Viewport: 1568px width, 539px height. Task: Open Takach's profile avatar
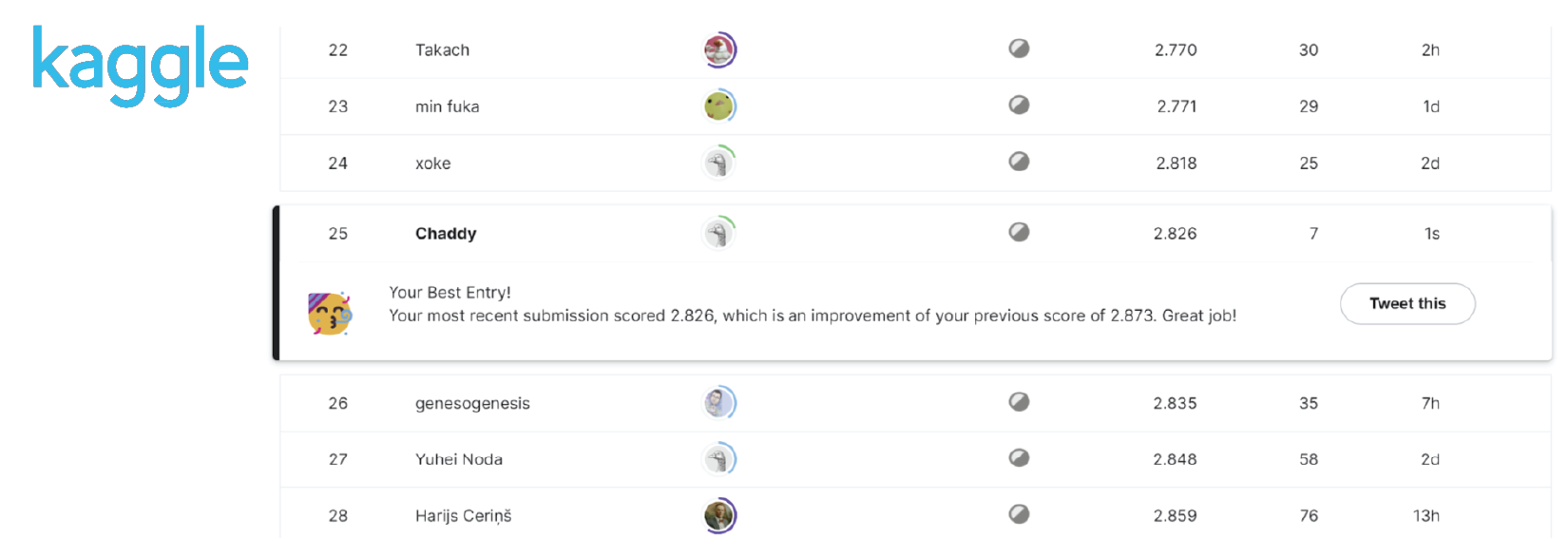pyautogui.click(x=719, y=49)
